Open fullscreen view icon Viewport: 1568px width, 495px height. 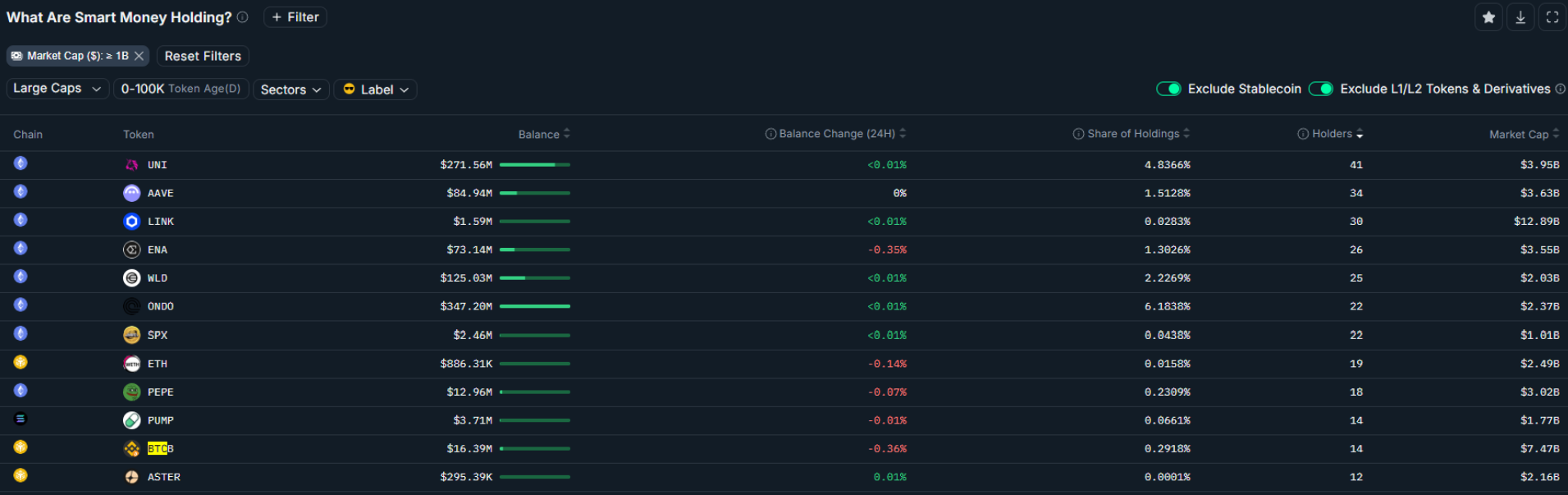pos(1552,17)
